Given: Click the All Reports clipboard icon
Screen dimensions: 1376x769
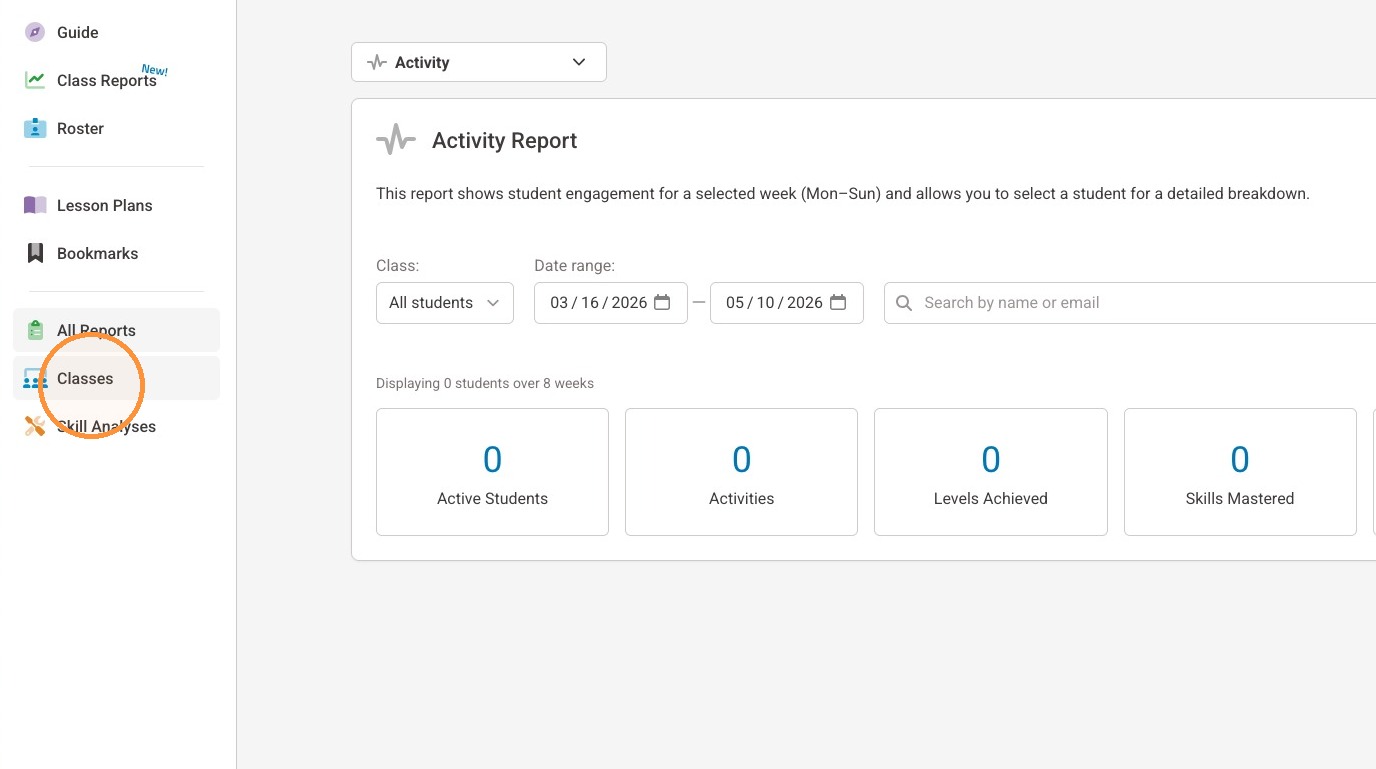Looking at the screenshot, I should pyautogui.click(x=35, y=330).
